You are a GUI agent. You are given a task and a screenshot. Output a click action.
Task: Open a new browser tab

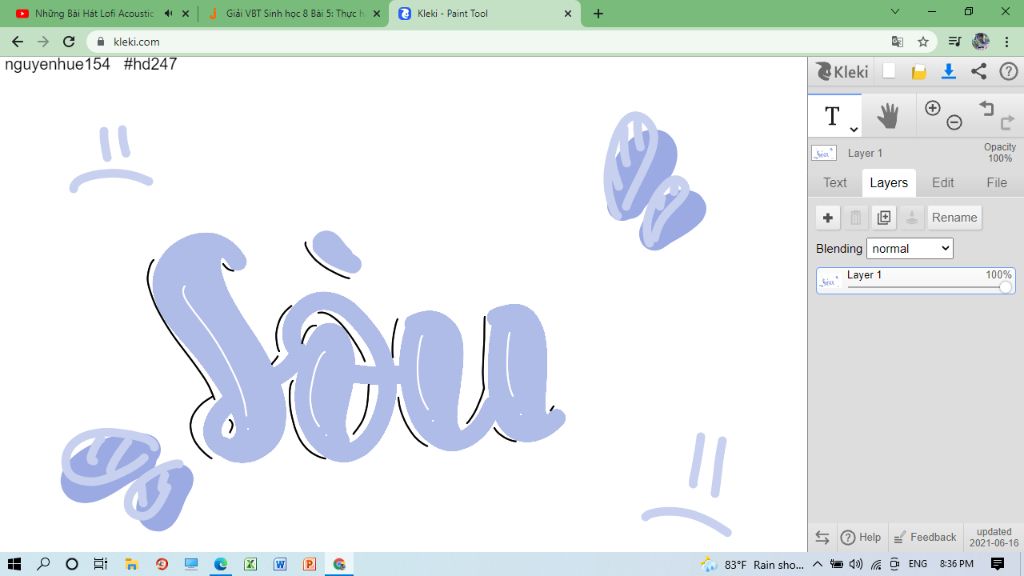(598, 13)
